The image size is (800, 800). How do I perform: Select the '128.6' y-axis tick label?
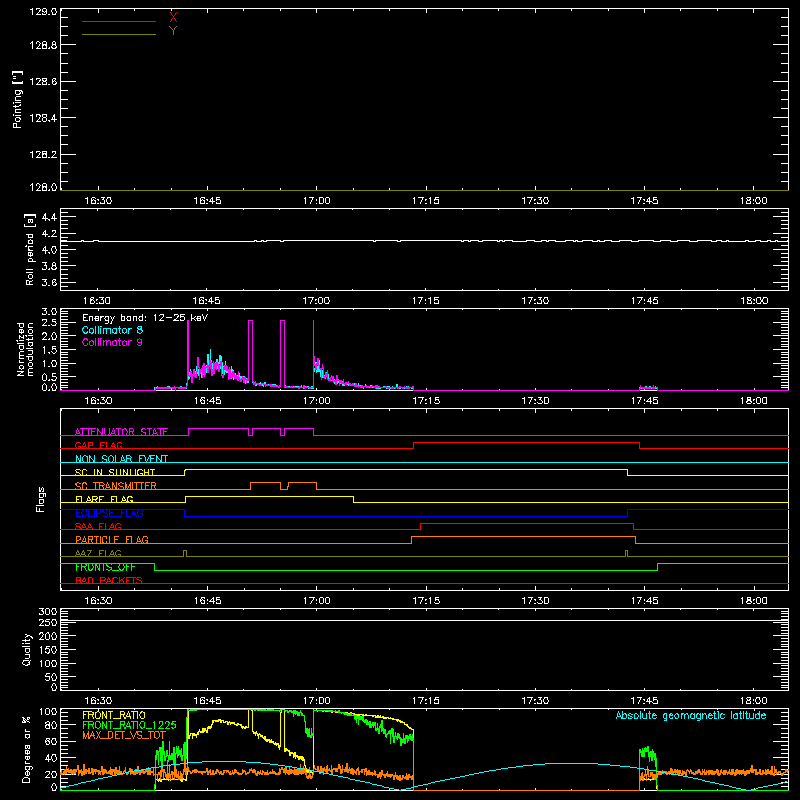point(43,82)
